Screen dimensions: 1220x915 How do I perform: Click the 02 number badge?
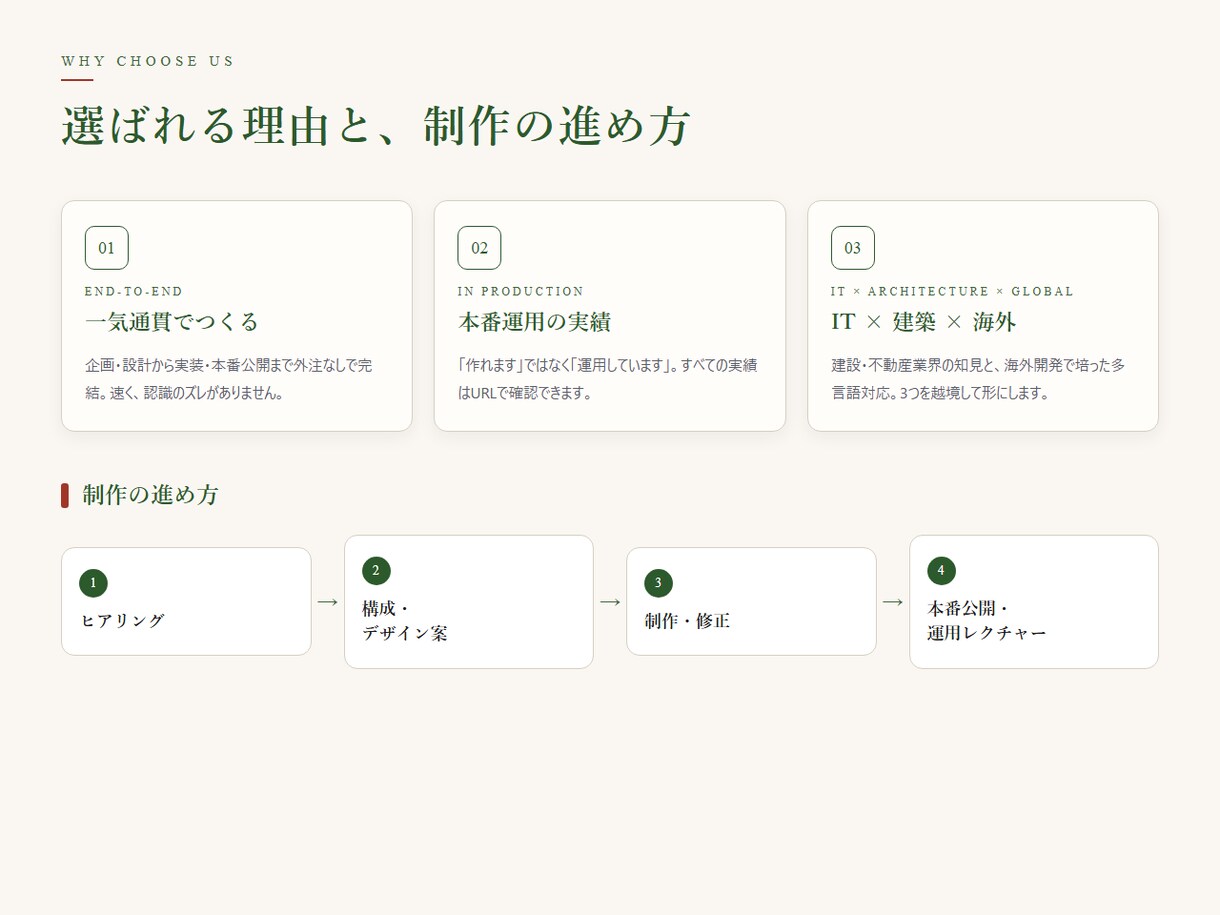tap(479, 248)
